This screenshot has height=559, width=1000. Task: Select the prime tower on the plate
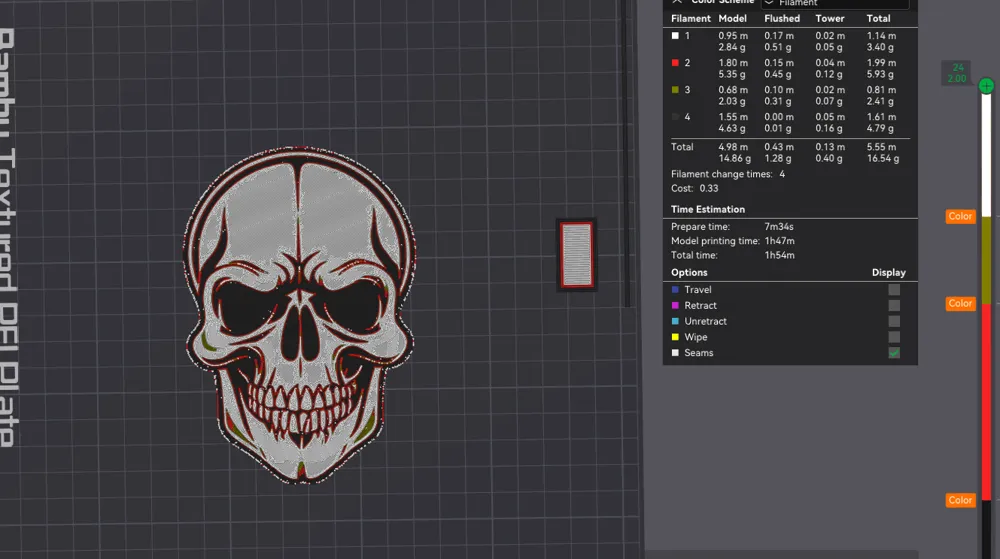[x=577, y=255]
